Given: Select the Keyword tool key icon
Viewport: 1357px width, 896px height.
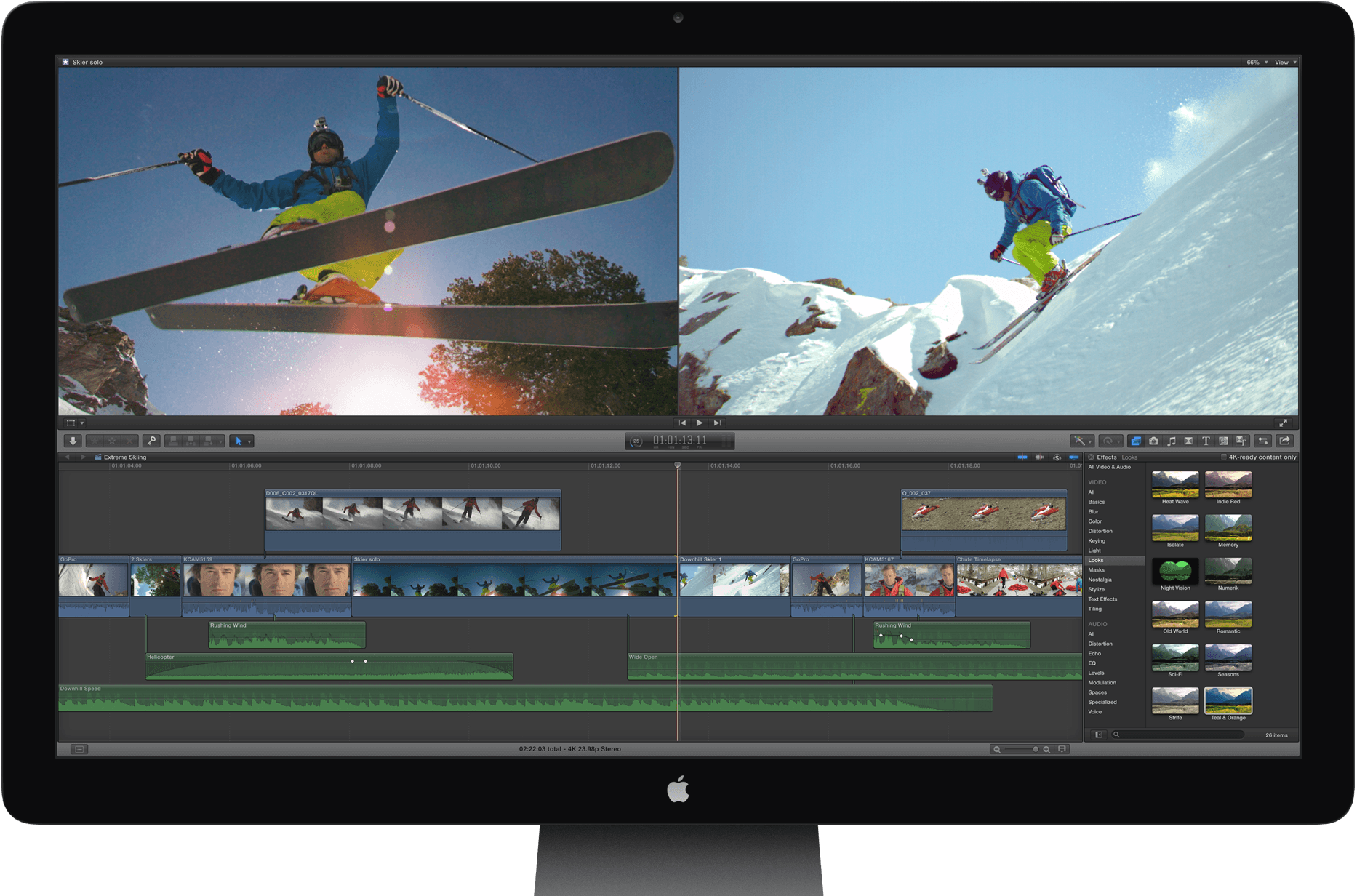Looking at the screenshot, I should 152,441.
